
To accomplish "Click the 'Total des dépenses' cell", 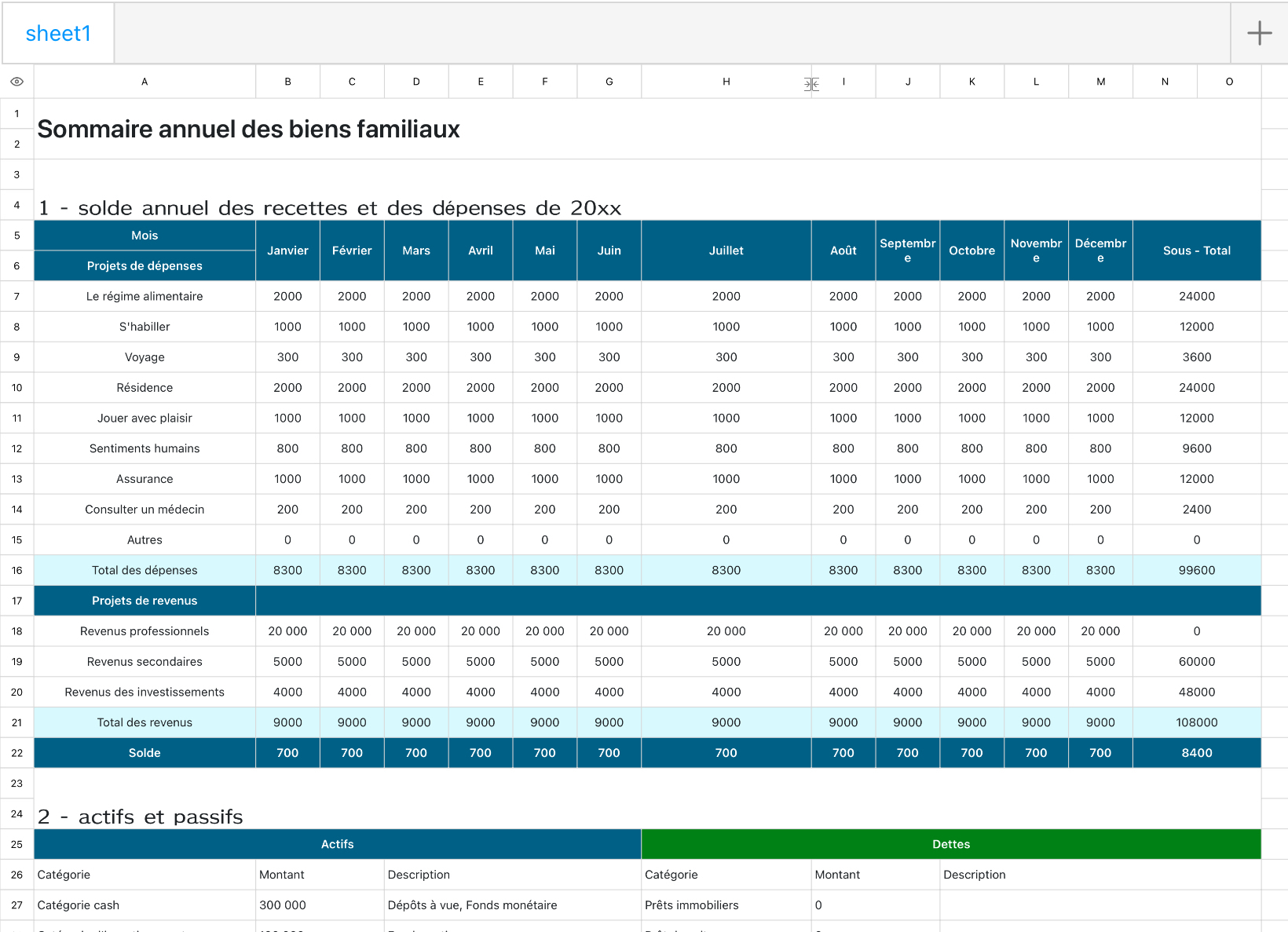I will tap(145, 571).
